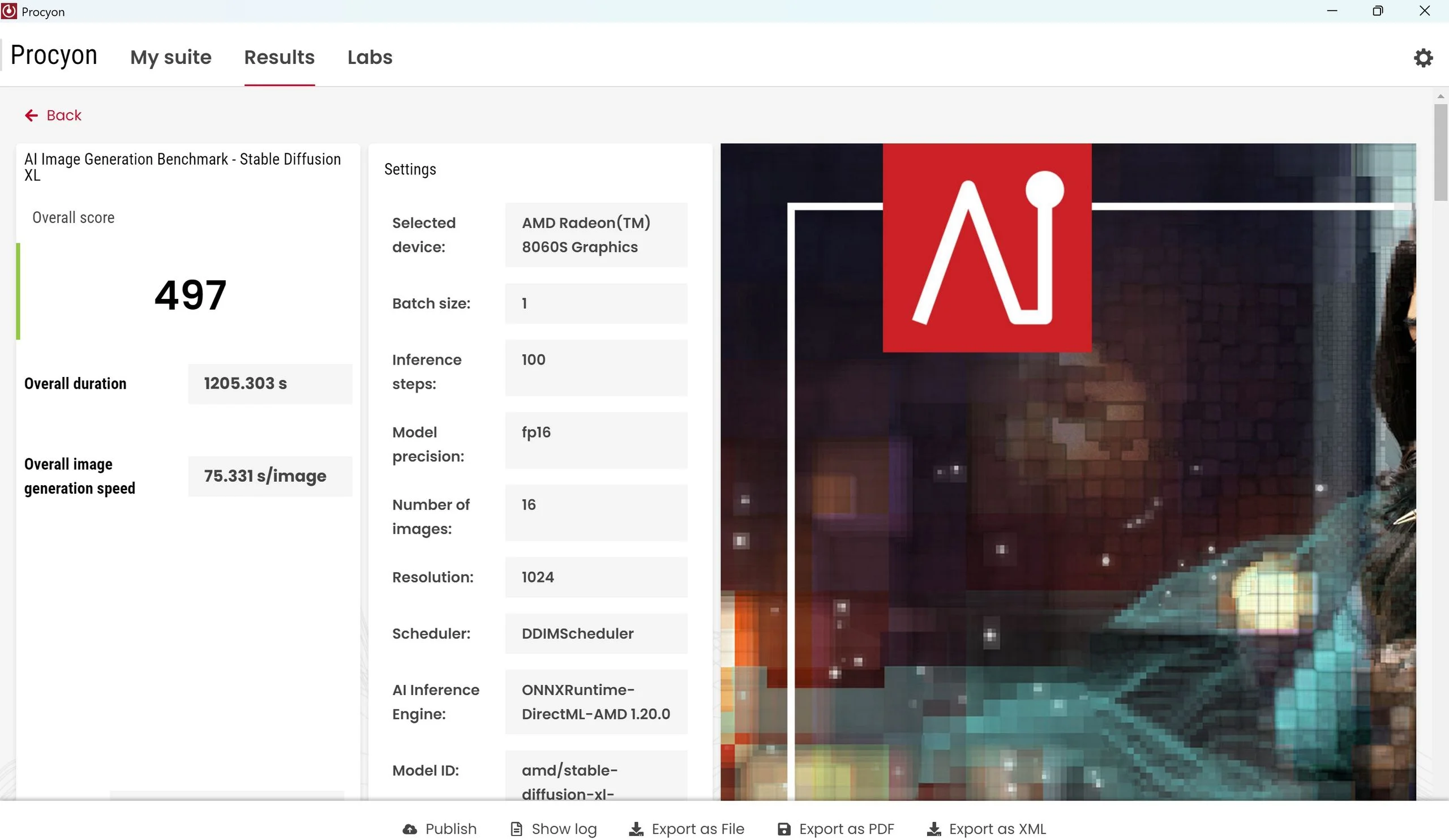Click the overall score value 497
This screenshot has width=1449, height=840.
pos(190,295)
